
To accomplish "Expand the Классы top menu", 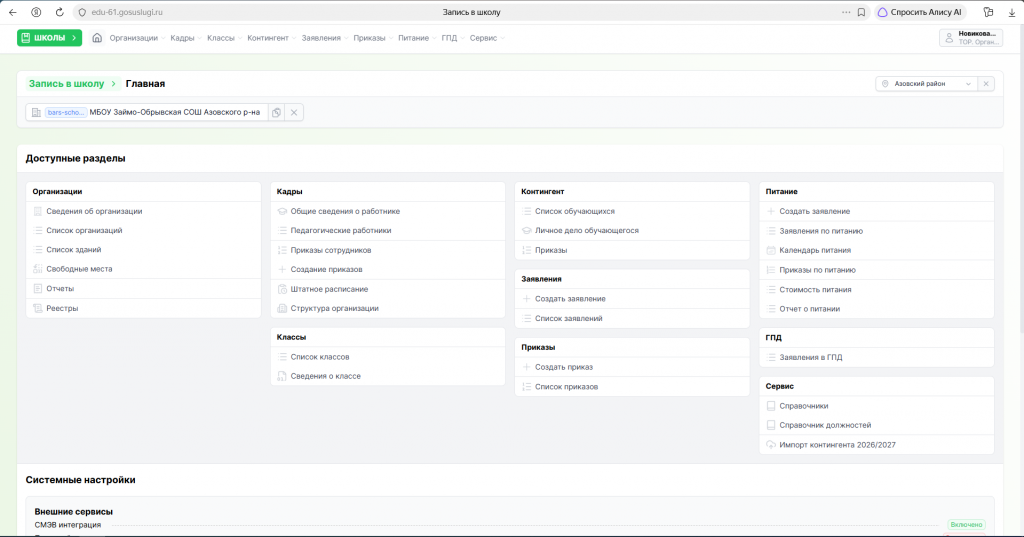I will tap(224, 38).
